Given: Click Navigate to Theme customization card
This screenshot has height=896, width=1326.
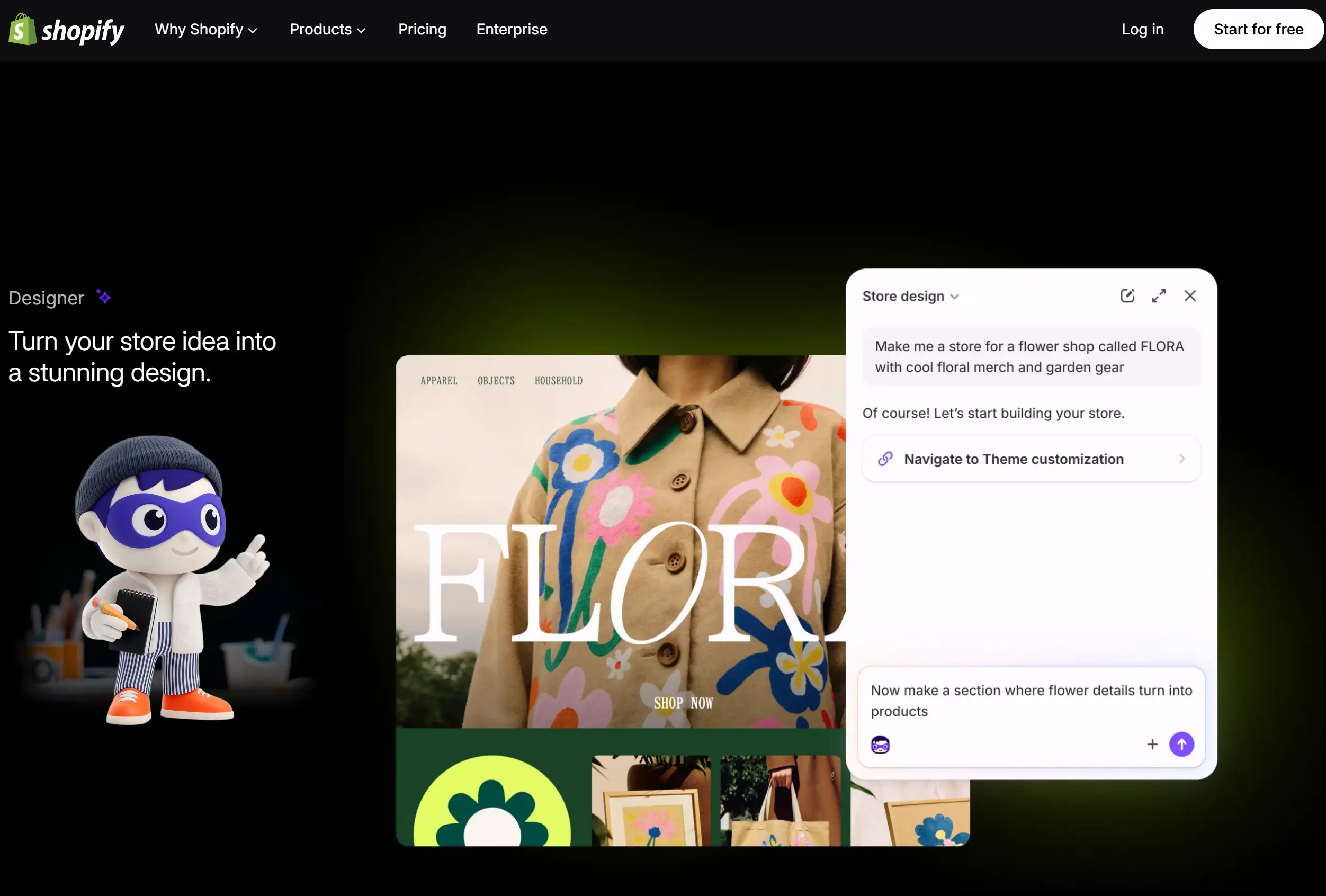Looking at the screenshot, I should pos(1031,459).
